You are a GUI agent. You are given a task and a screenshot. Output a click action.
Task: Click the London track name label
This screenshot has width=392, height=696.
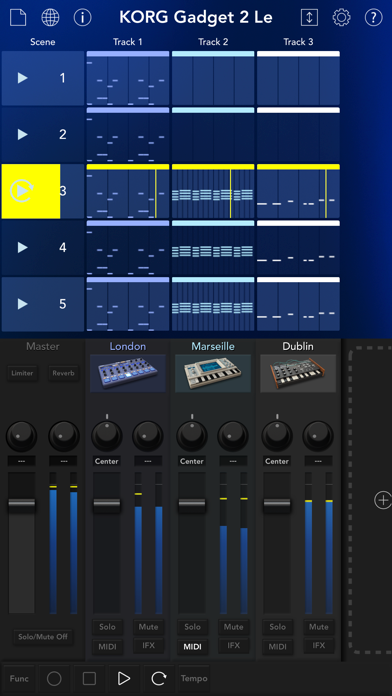[128, 346]
